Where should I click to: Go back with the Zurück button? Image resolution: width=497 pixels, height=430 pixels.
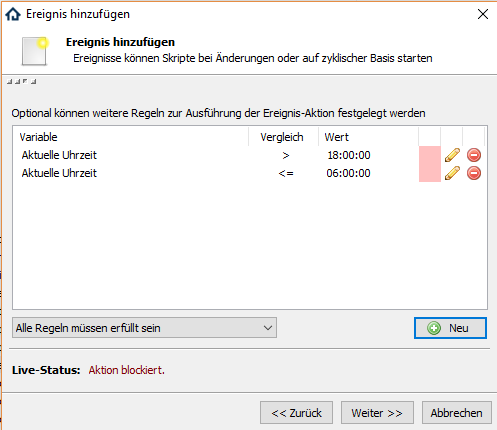point(296,413)
